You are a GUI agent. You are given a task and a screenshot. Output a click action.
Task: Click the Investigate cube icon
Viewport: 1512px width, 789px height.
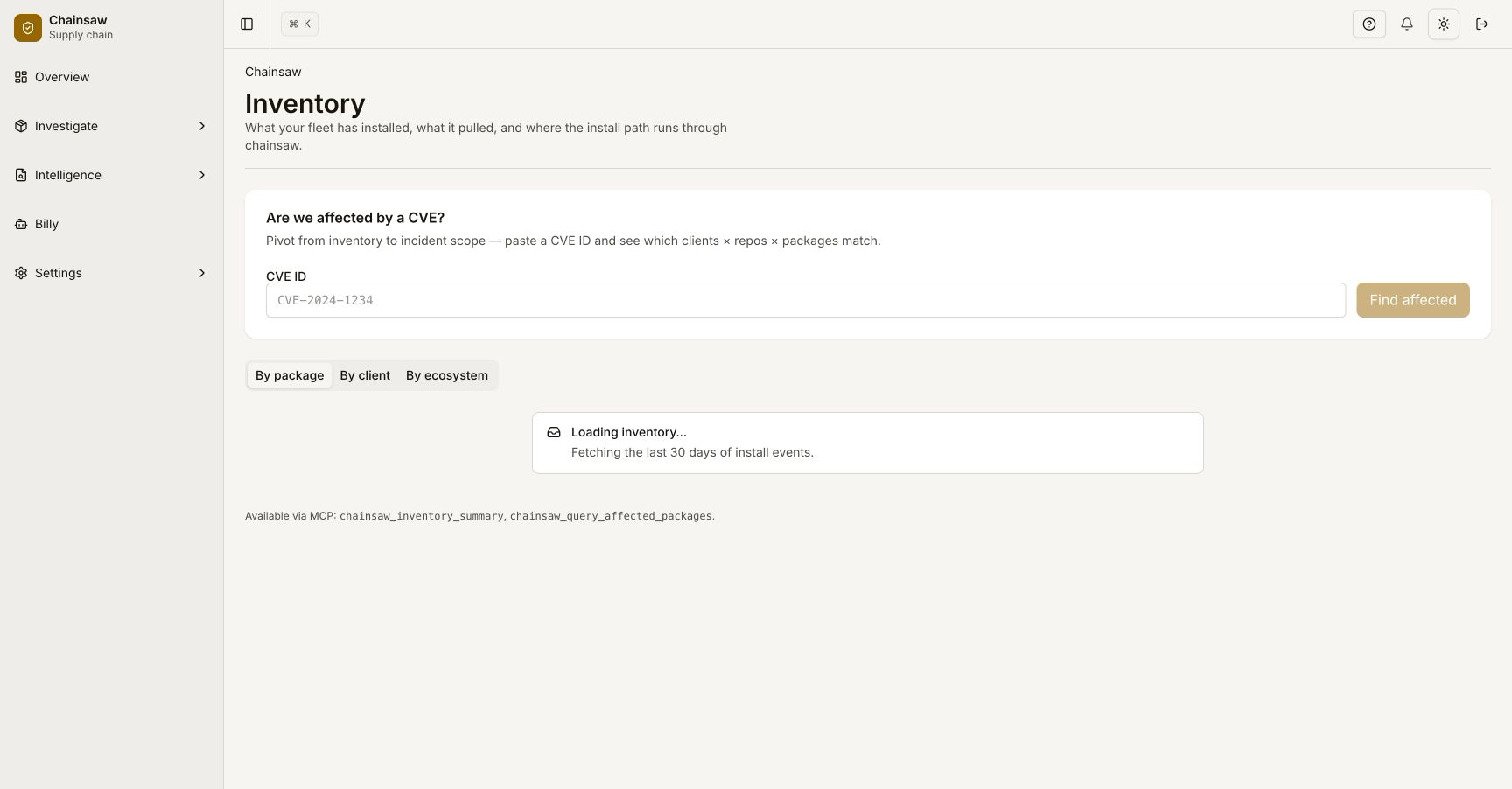pyautogui.click(x=21, y=126)
